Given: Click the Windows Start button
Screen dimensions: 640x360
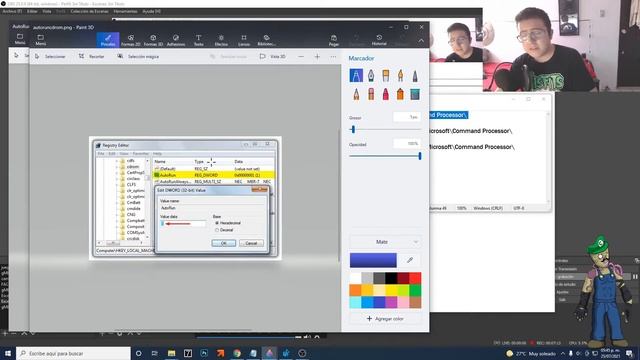Looking at the screenshot, I should pyautogui.click(x=8, y=353).
